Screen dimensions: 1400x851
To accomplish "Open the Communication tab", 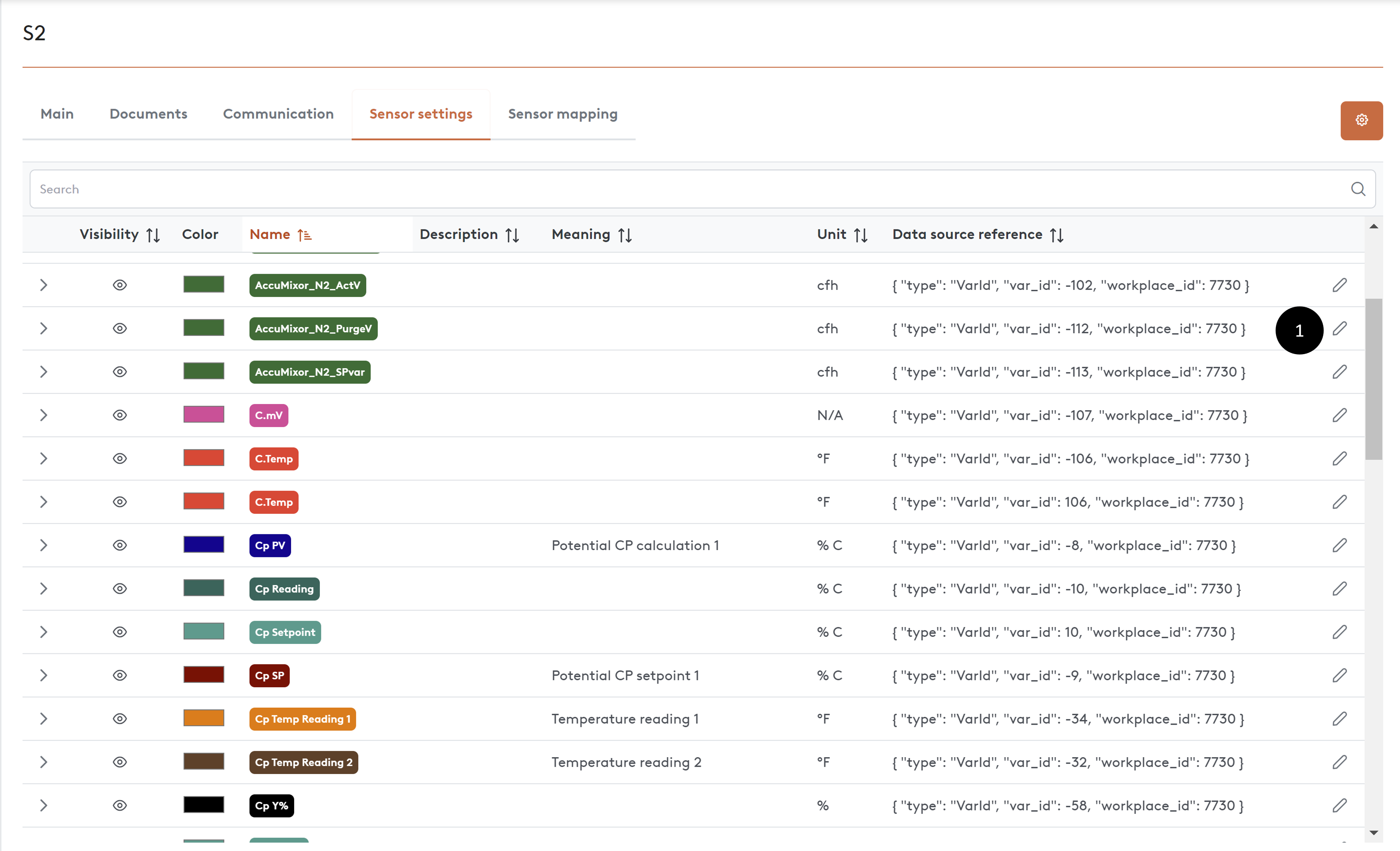I will tap(278, 114).
